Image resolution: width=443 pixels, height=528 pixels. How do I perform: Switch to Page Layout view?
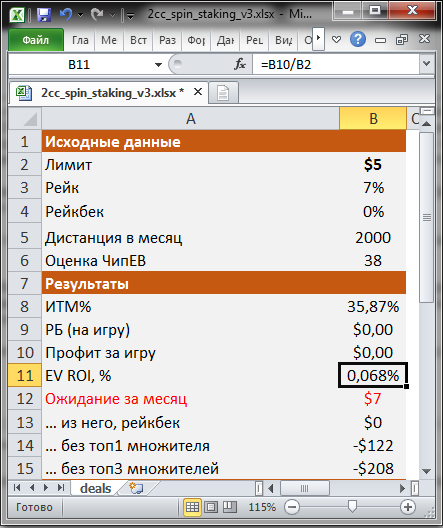pos(211,507)
